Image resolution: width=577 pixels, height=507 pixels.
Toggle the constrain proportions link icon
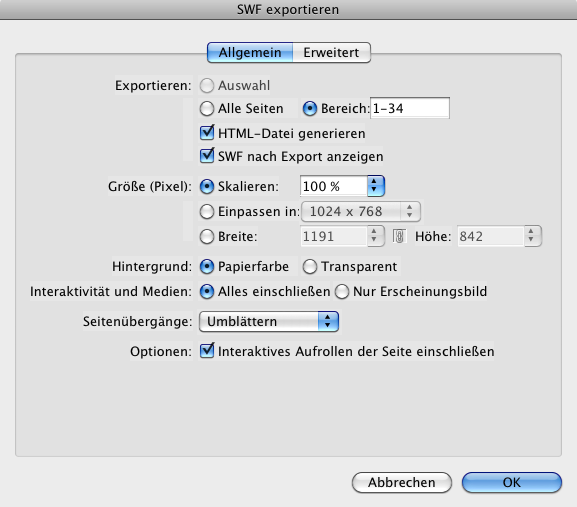click(399, 236)
